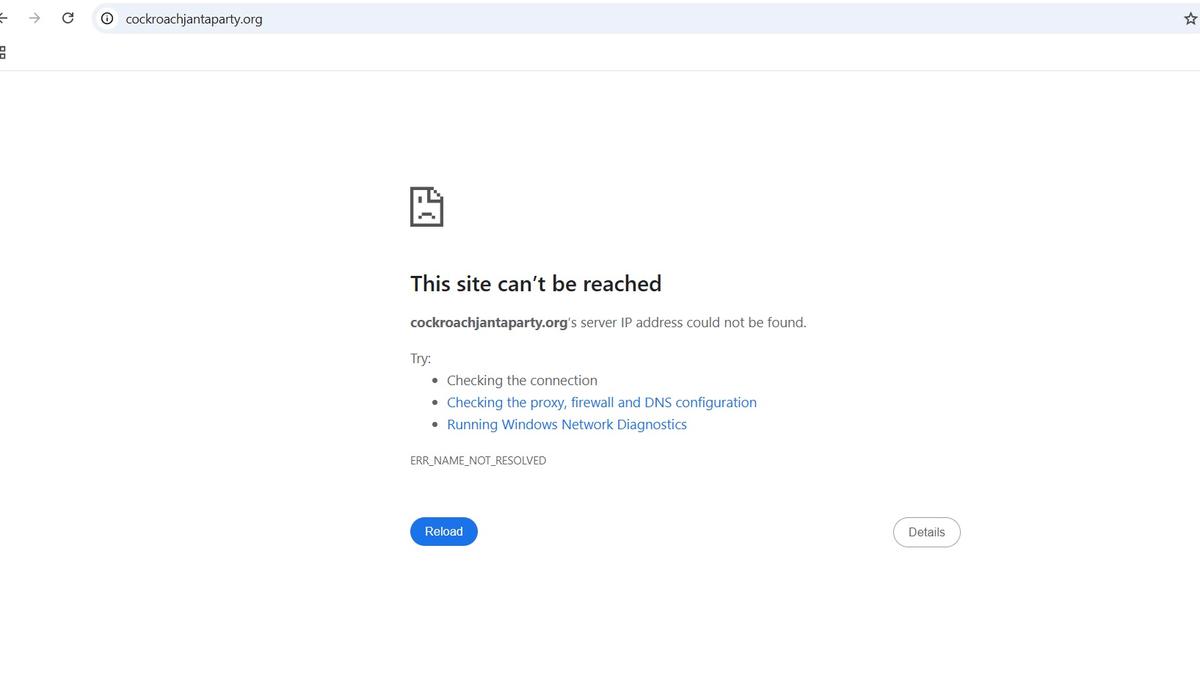1200x675 pixels.
Task: Click the blue Reload button
Action: tap(444, 532)
